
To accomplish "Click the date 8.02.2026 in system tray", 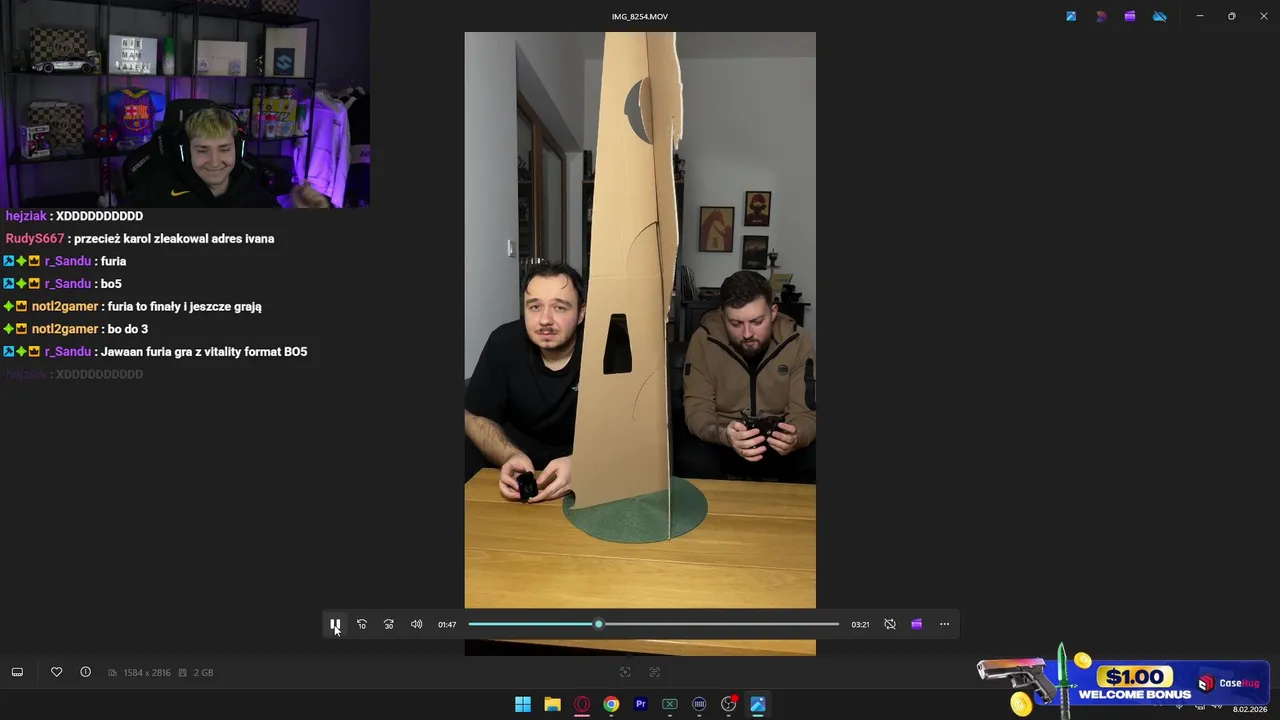I will coord(1250,709).
